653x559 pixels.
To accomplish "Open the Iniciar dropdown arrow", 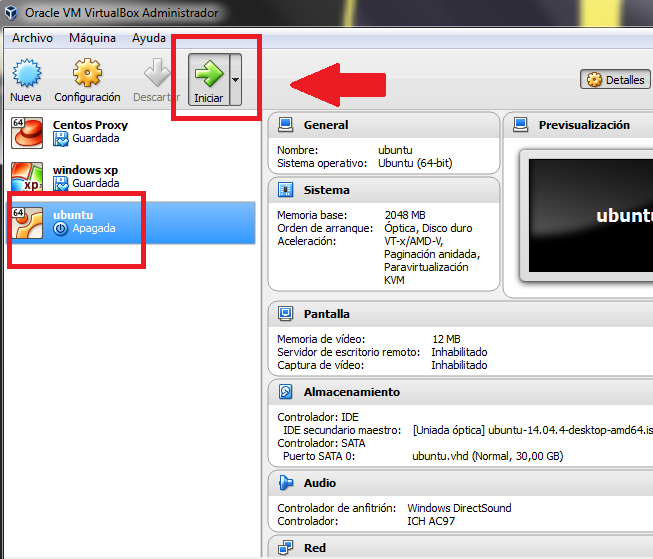I will click(236, 79).
